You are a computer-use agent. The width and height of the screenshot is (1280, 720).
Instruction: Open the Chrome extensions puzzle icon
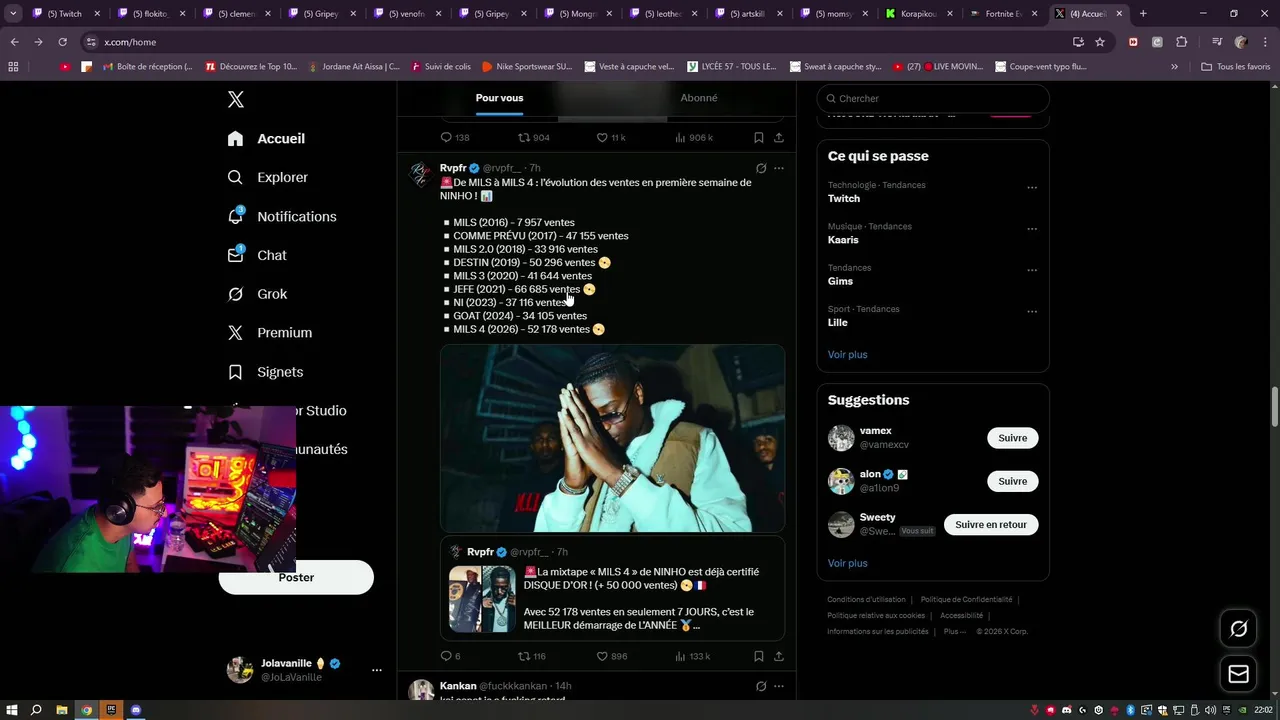(x=1181, y=42)
